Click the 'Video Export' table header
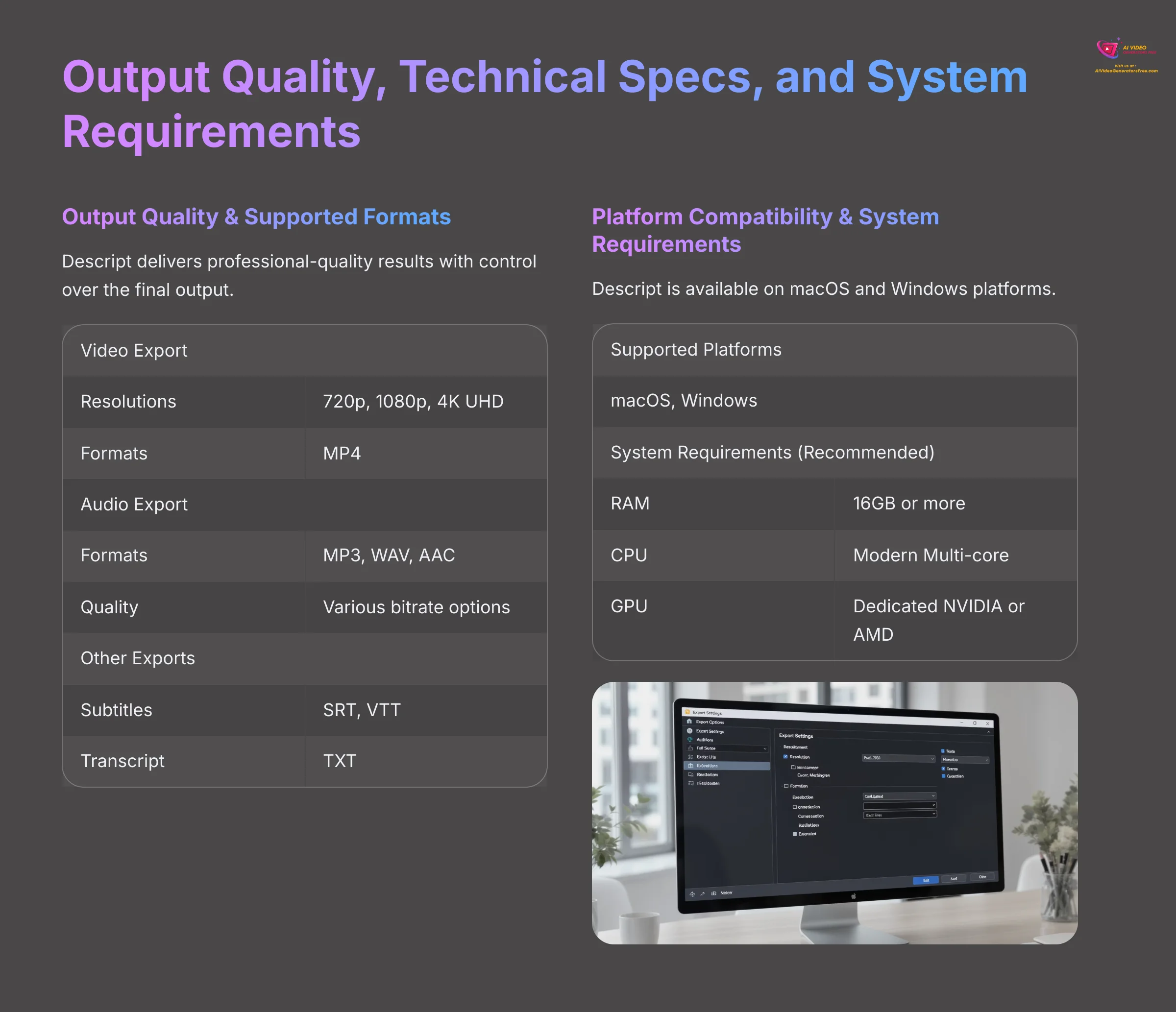1176x1012 pixels. (305, 351)
